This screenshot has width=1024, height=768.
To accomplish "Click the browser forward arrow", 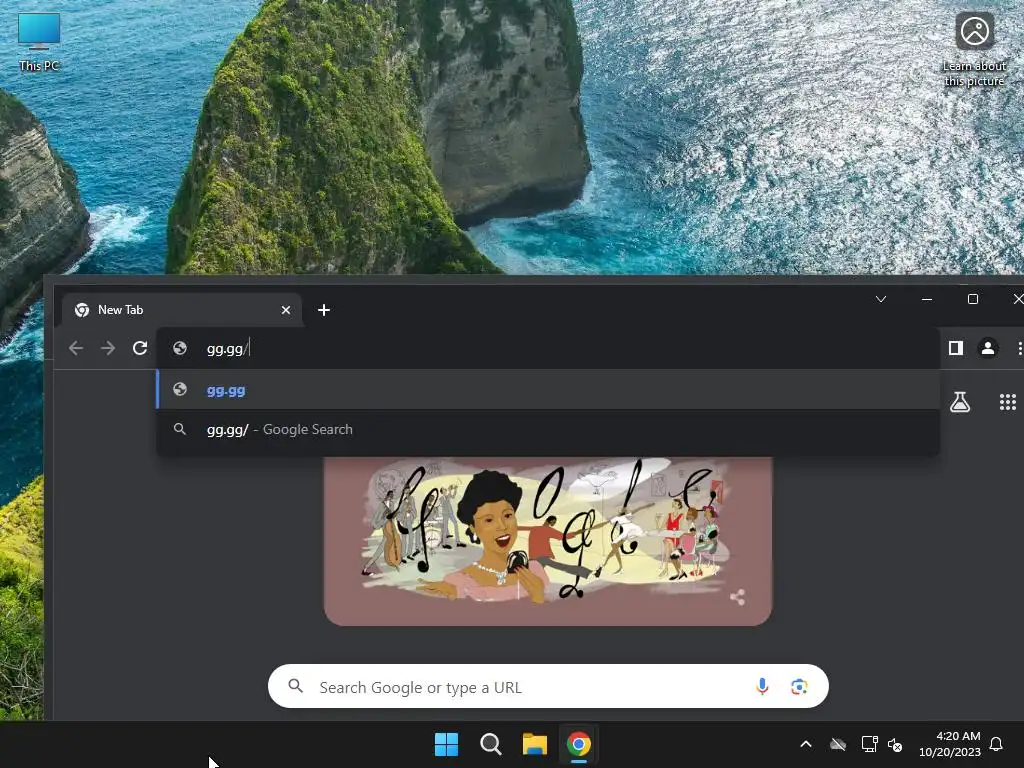I will (x=108, y=348).
